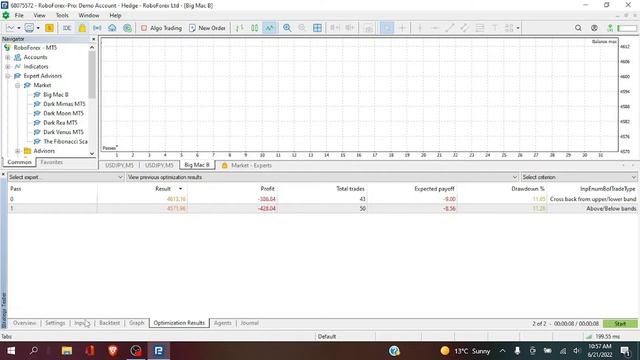Sort by Drawdown % column header
640x360 pixels.
click(528, 189)
